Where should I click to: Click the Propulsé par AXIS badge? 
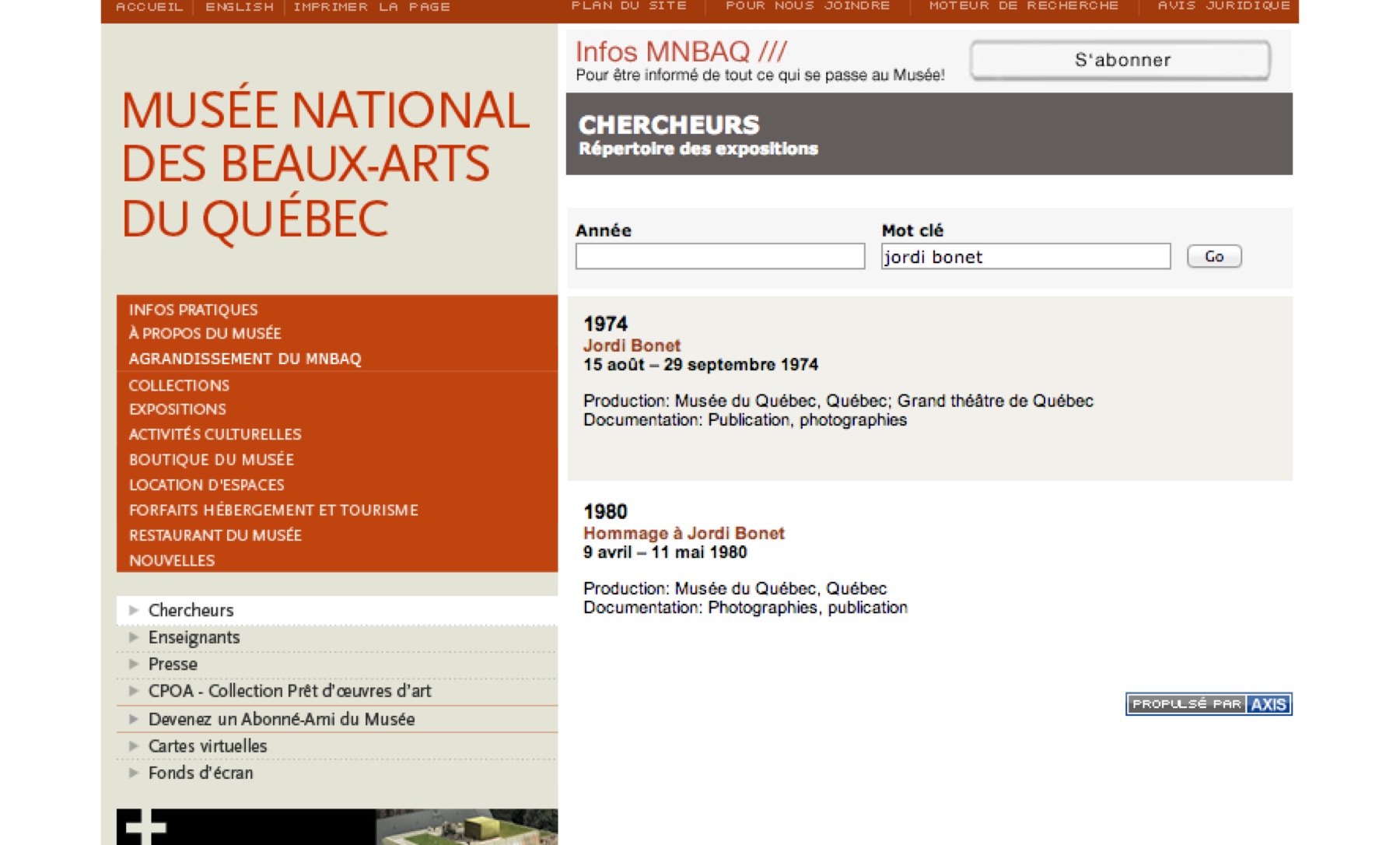point(1209,704)
